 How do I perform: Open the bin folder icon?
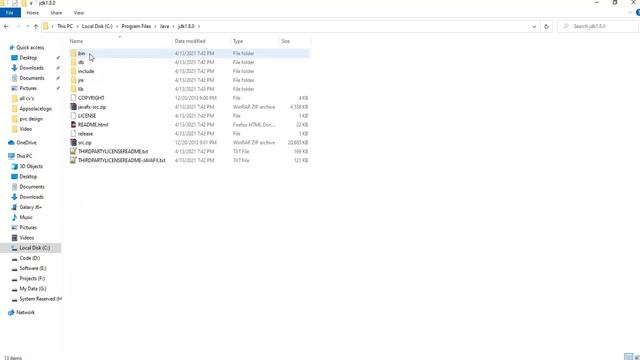(73, 53)
